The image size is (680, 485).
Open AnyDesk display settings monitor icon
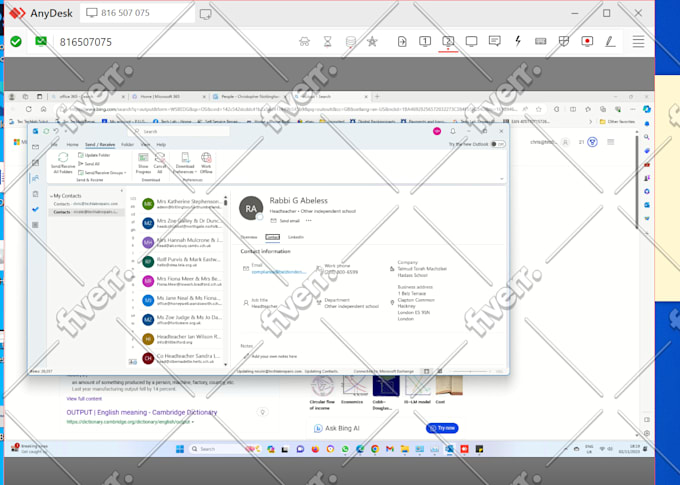pos(471,41)
